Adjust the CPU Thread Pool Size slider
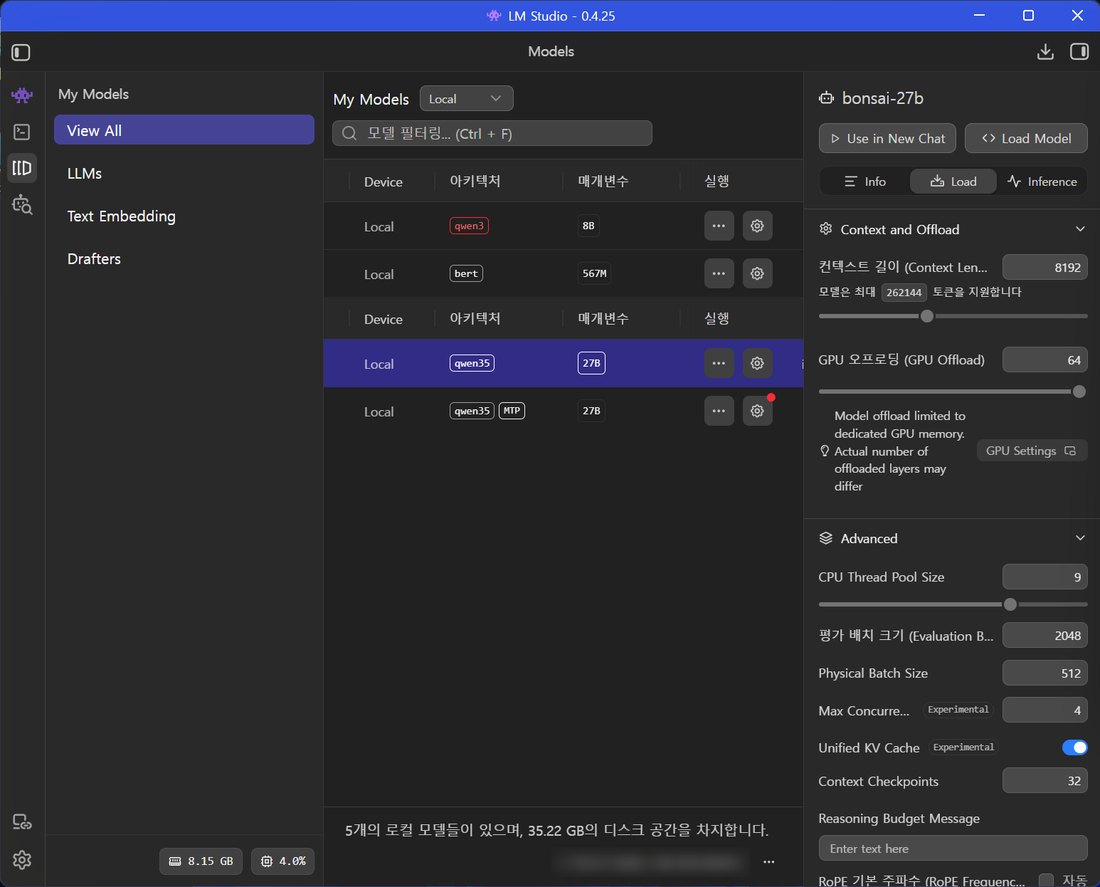Screen dimensions: 1100x887 click(x=1010, y=604)
